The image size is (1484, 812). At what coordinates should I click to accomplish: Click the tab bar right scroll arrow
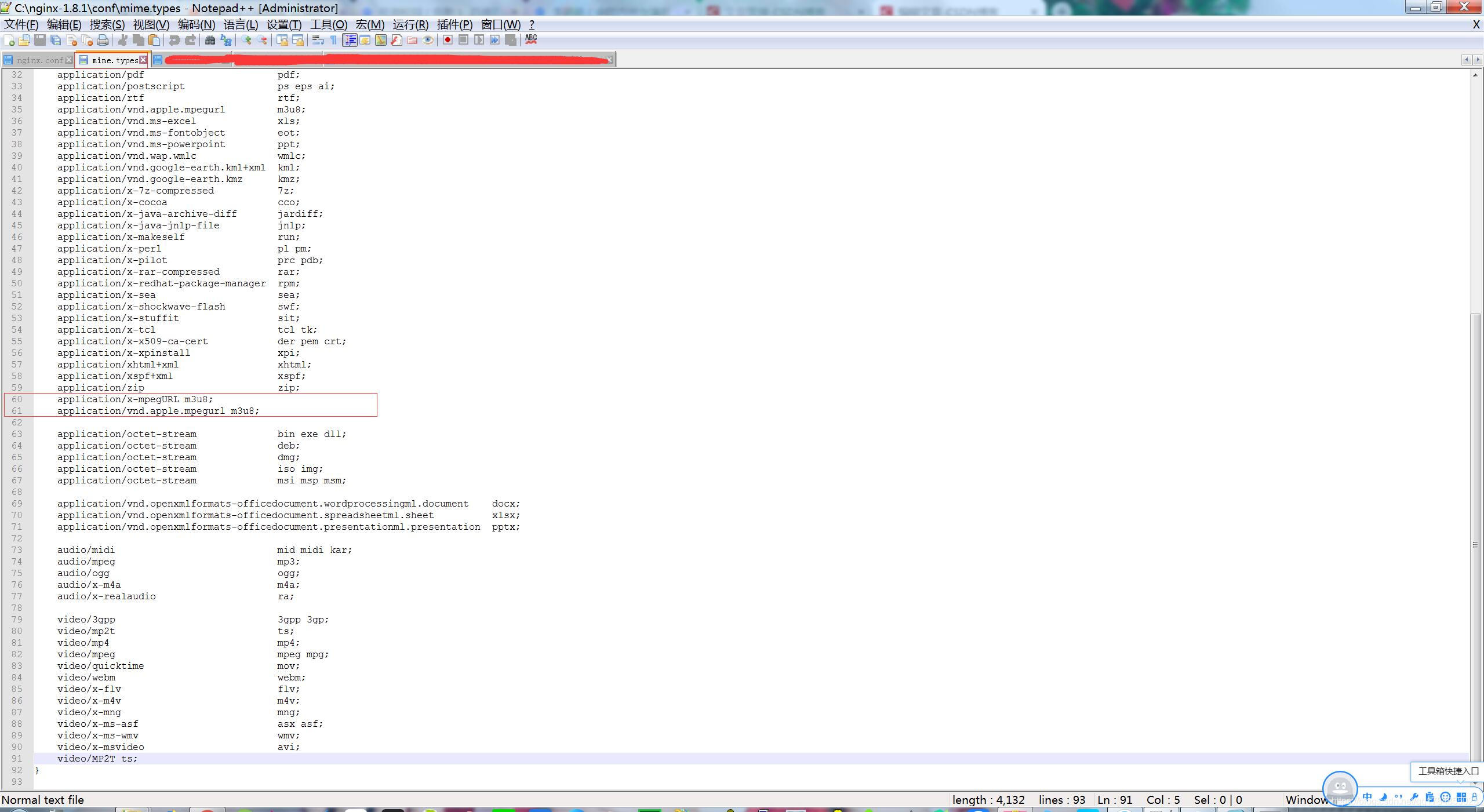(1477, 60)
